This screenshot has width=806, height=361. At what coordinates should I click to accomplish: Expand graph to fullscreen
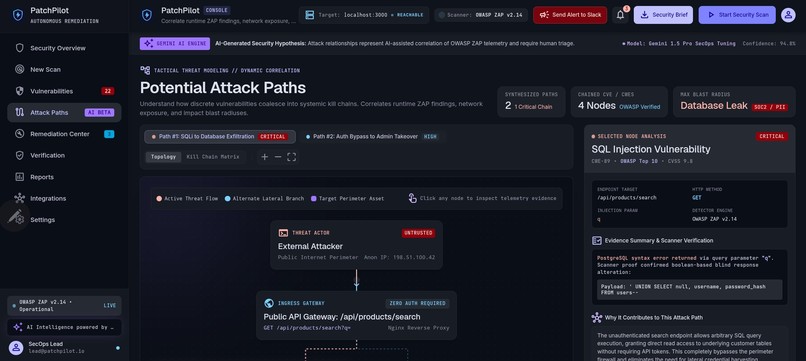coord(291,157)
